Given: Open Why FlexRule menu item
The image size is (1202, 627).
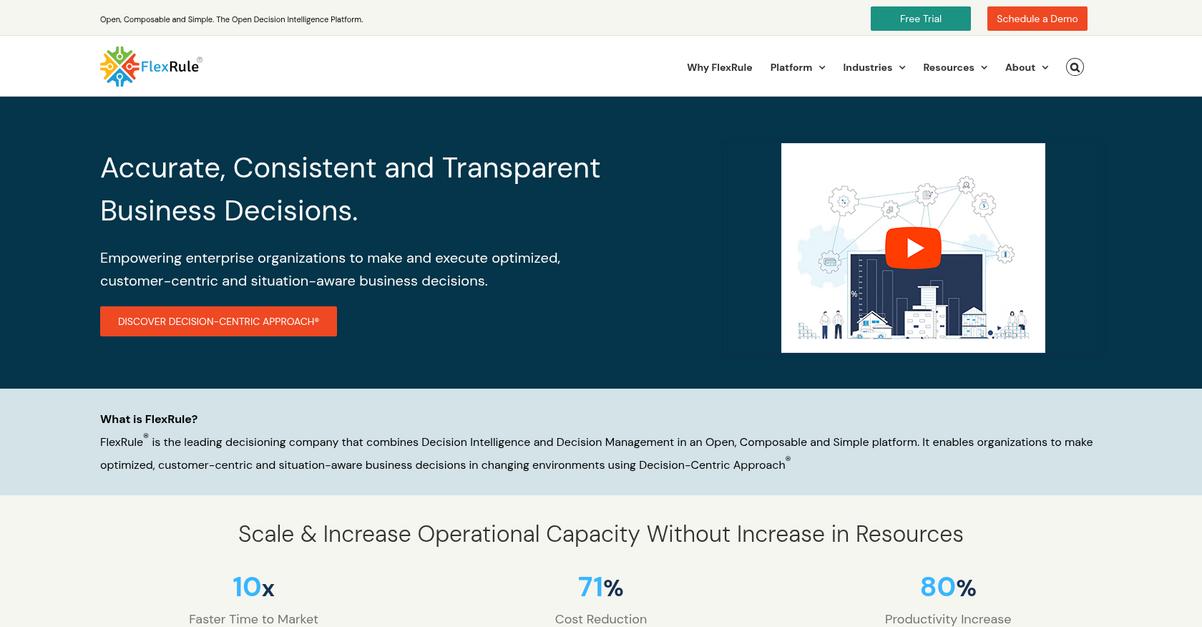Looking at the screenshot, I should click(x=719, y=67).
